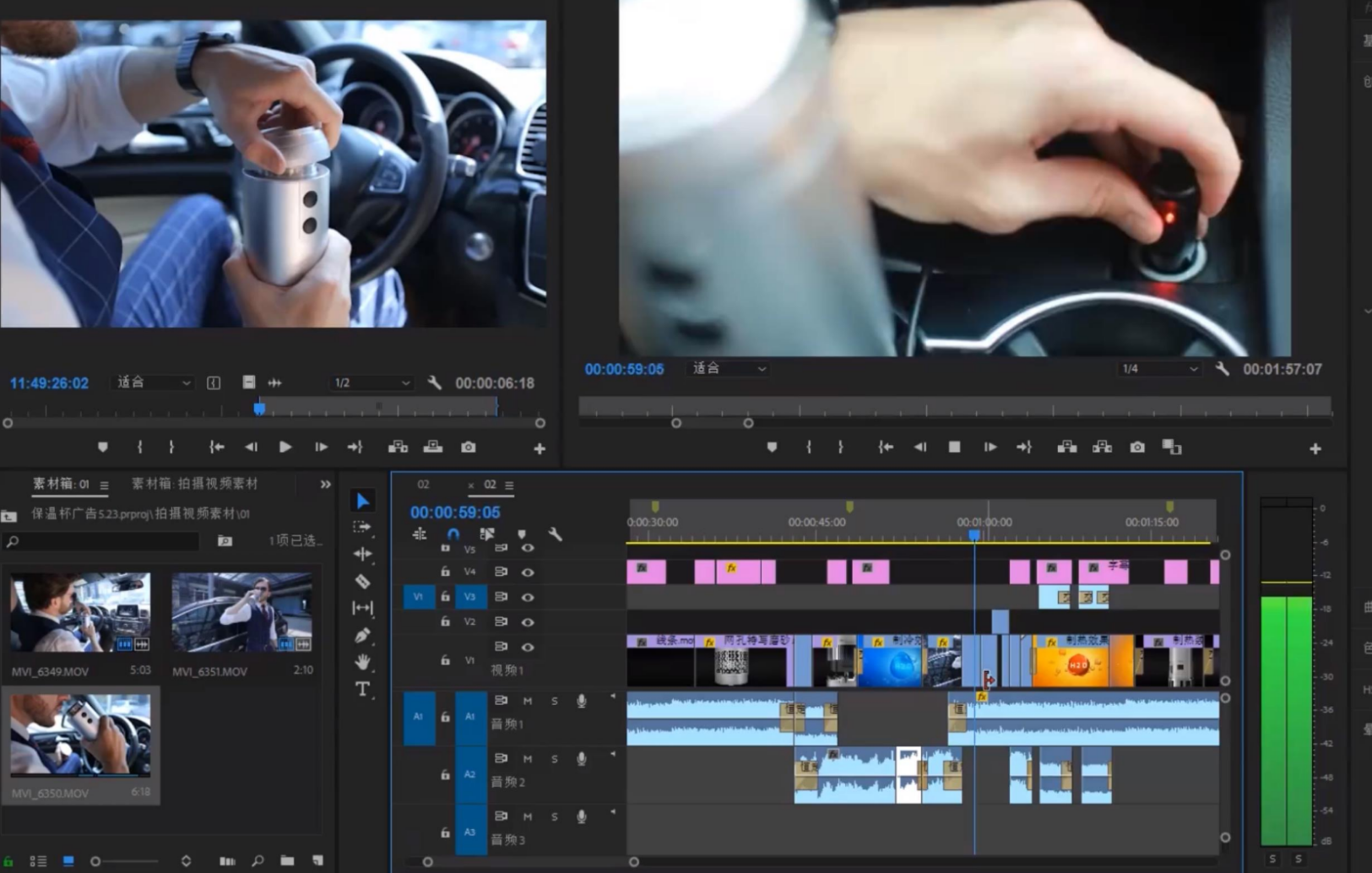This screenshot has width=1372, height=873.
Task: Switch to the first 02 sequence tab
Action: point(423,485)
